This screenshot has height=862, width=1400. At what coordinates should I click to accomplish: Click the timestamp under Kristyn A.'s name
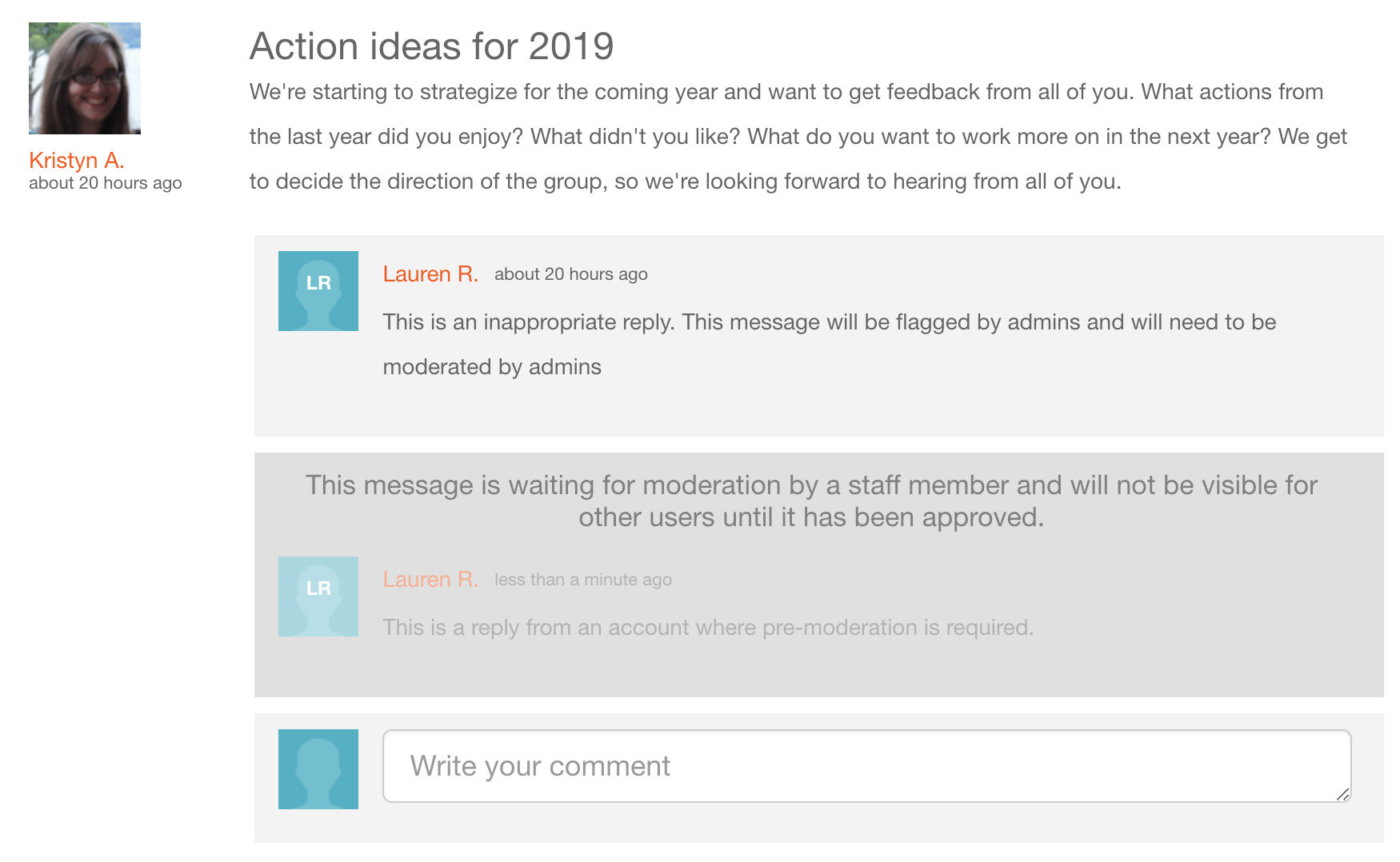pyautogui.click(x=106, y=183)
